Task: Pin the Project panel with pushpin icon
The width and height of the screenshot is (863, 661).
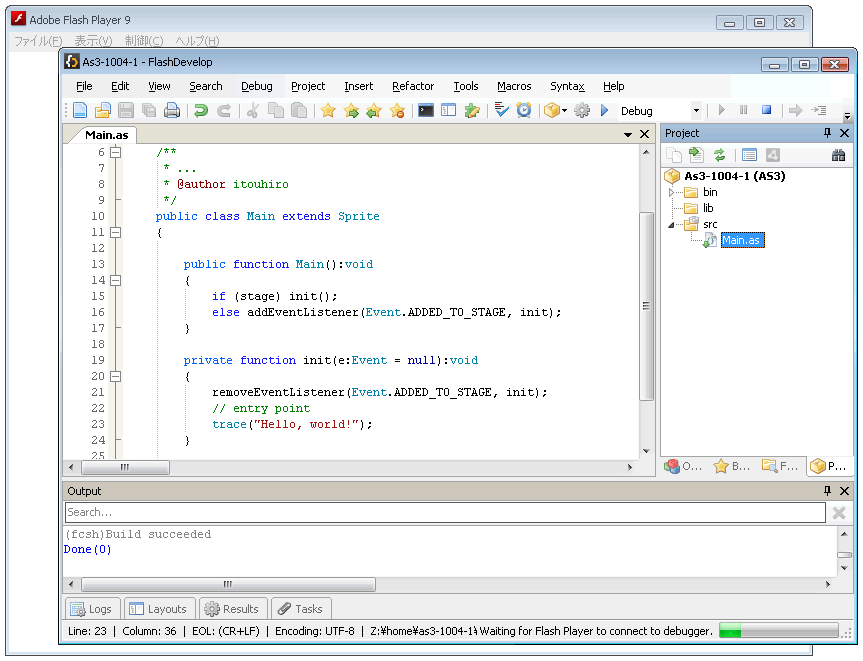Action: (x=827, y=133)
